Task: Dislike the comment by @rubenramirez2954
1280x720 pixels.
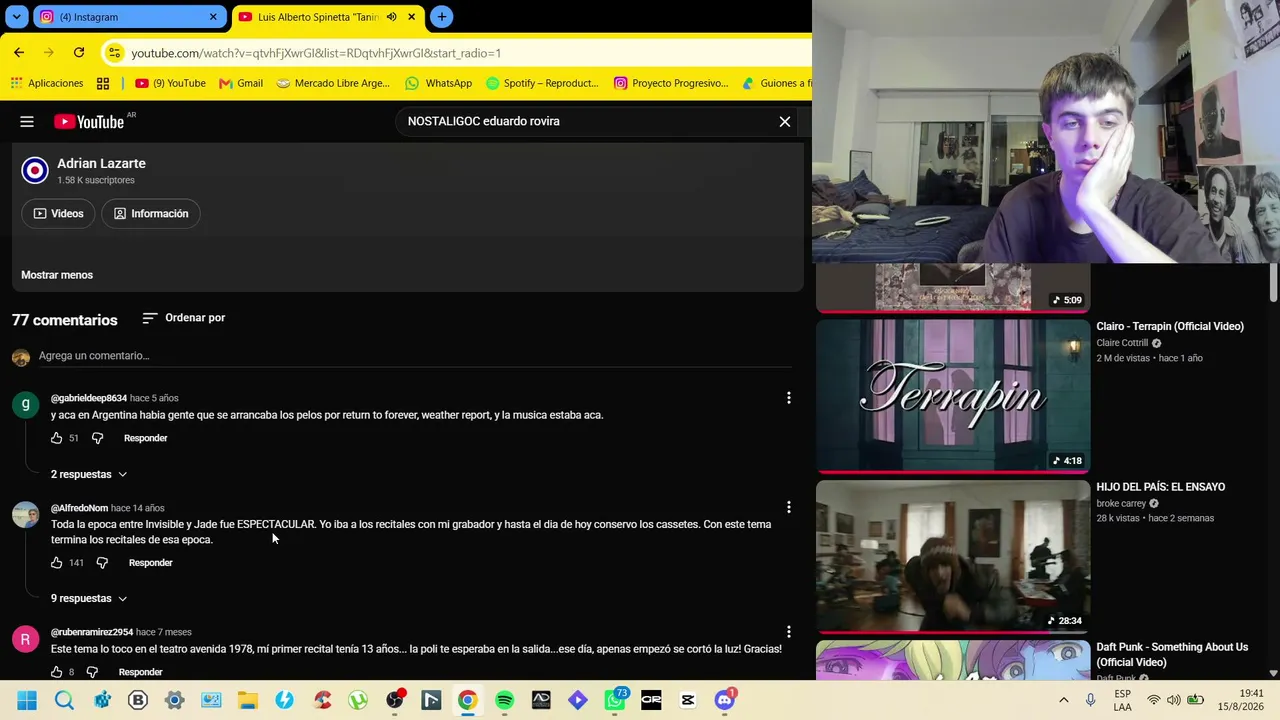Action: pyautogui.click(x=92, y=672)
